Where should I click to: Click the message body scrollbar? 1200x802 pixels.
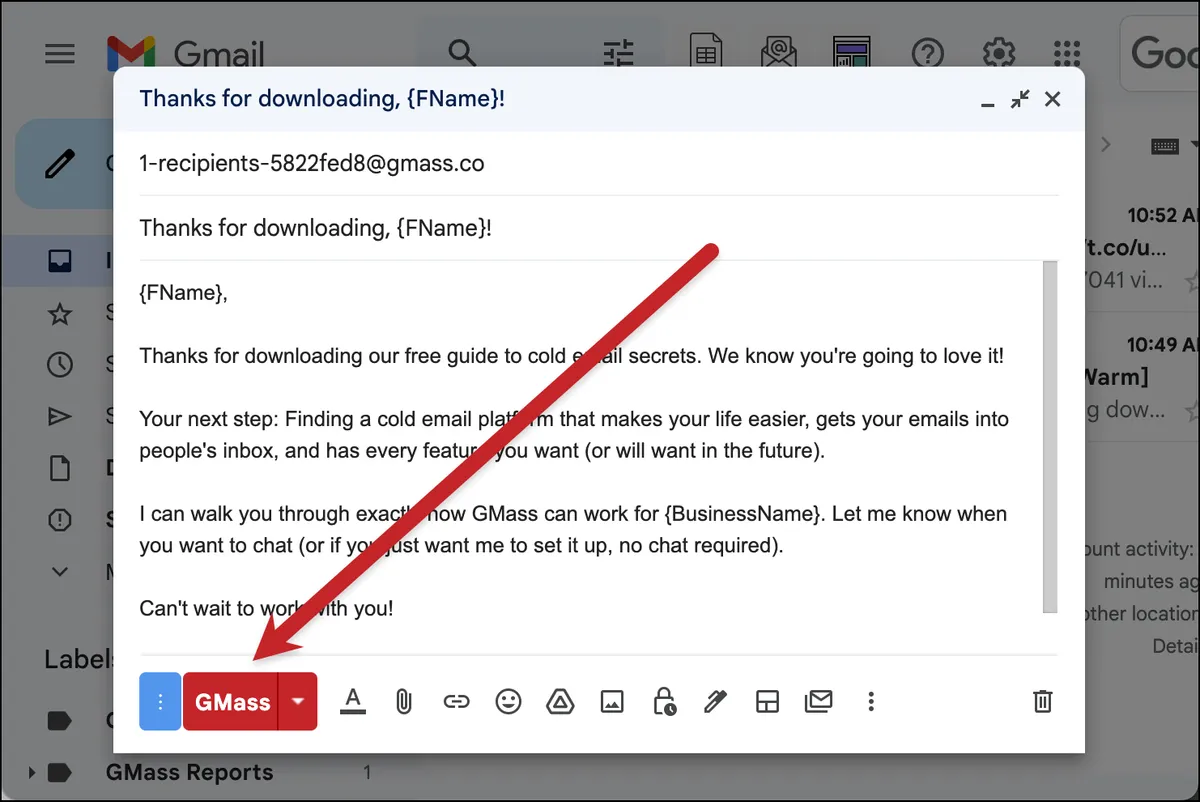(x=1049, y=437)
